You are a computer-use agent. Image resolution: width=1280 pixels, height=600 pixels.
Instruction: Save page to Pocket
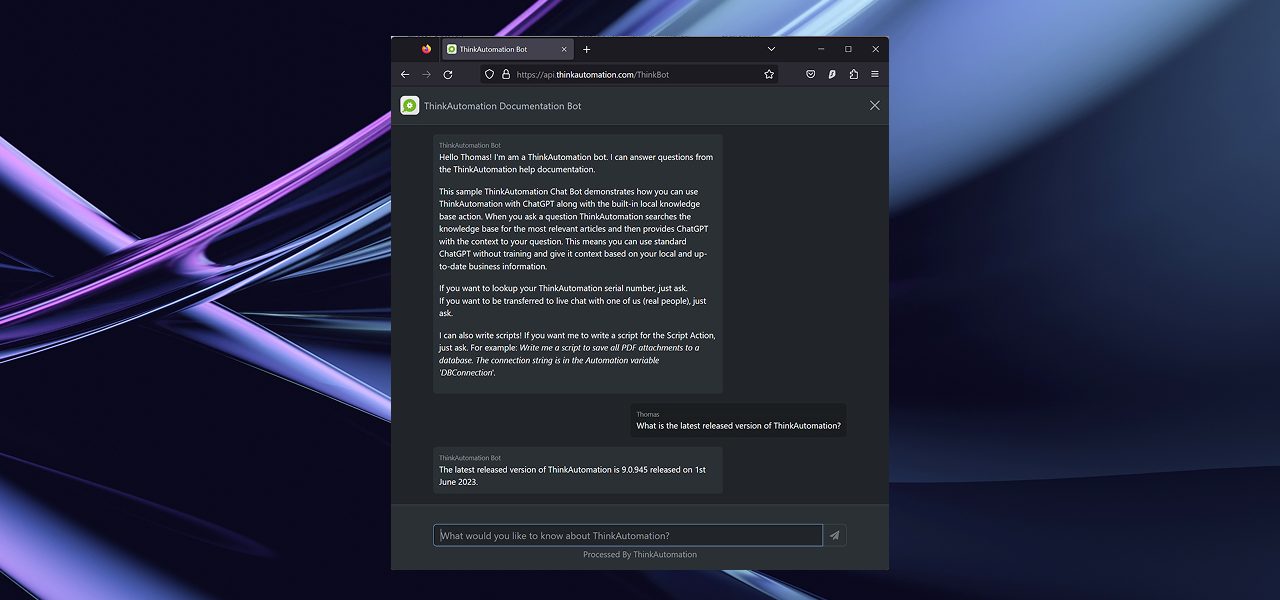pos(811,75)
